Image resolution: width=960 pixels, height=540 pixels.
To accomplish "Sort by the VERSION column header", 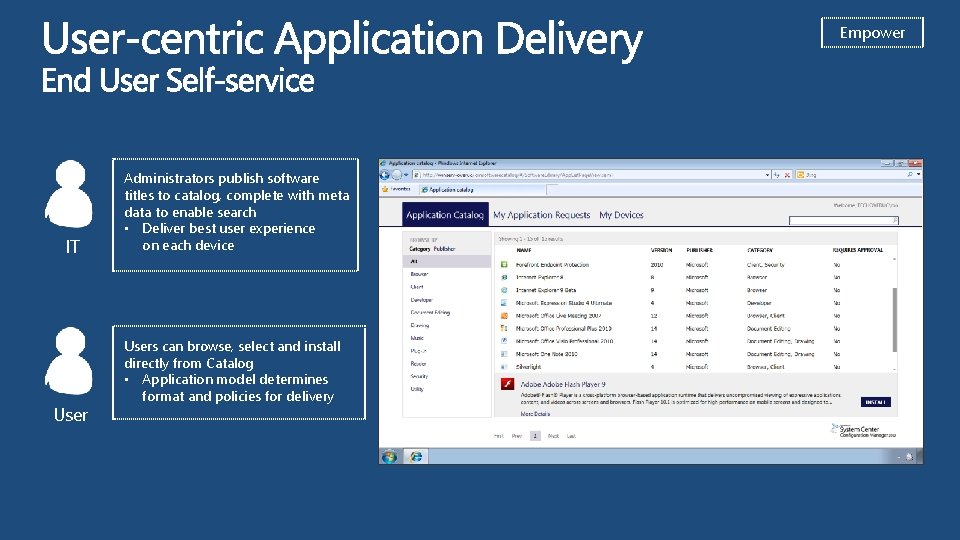I will pos(661,250).
